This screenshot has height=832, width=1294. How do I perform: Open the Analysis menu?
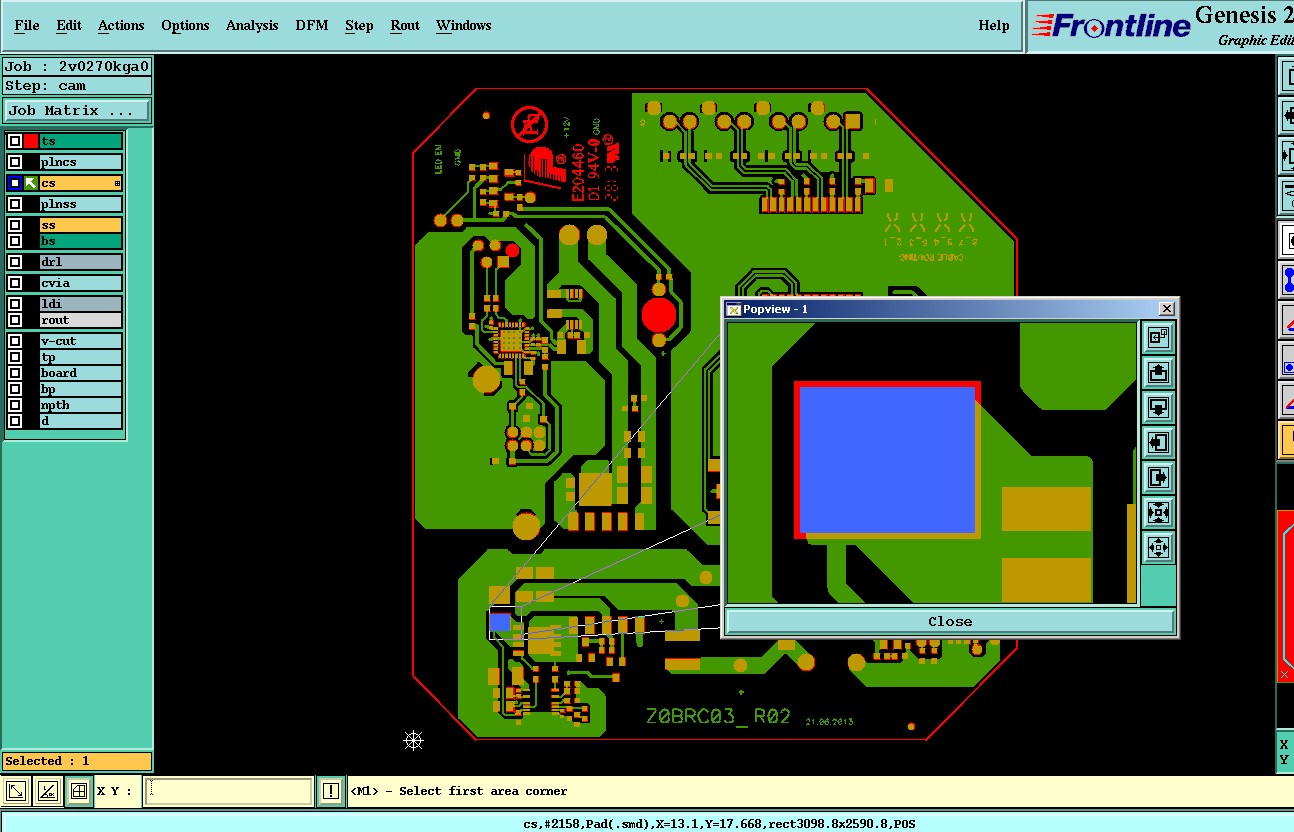[252, 25]
